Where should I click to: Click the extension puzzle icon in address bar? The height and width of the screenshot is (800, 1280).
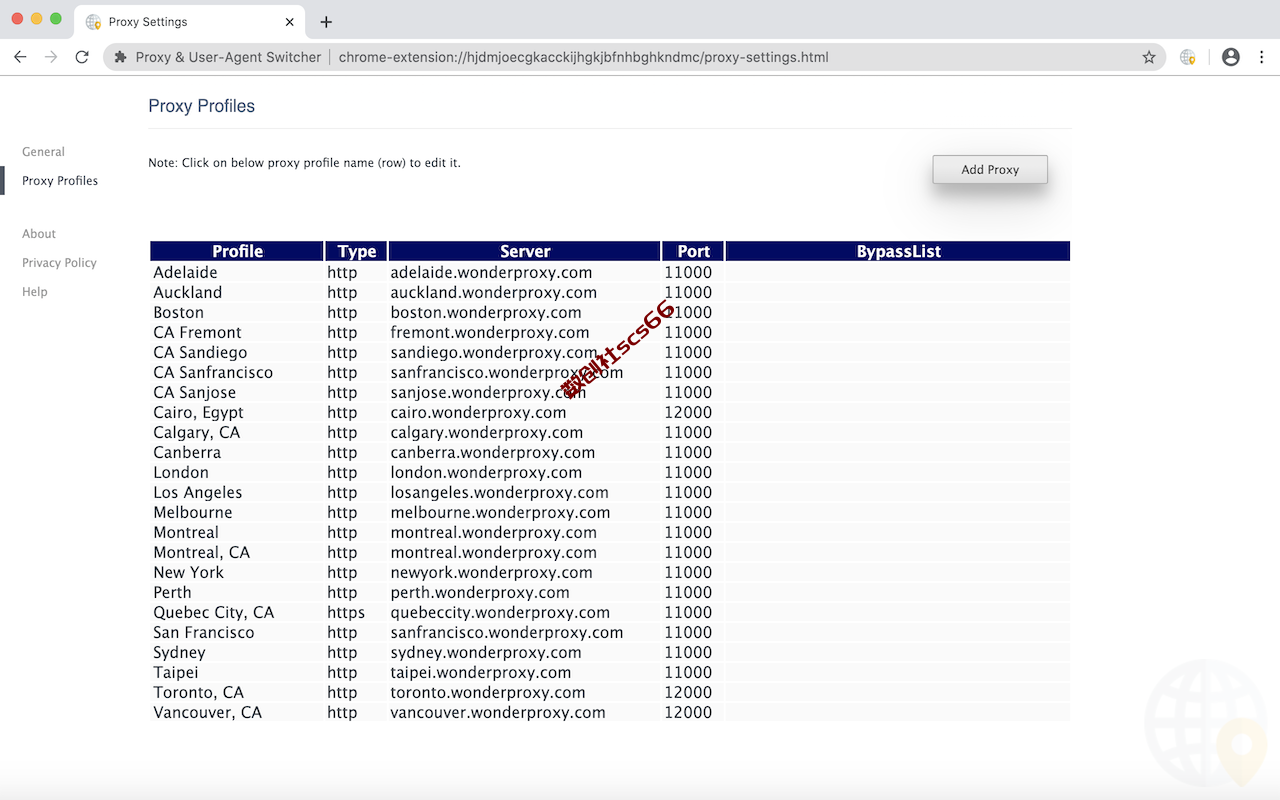pyautogui.click(x=120, y=57)
